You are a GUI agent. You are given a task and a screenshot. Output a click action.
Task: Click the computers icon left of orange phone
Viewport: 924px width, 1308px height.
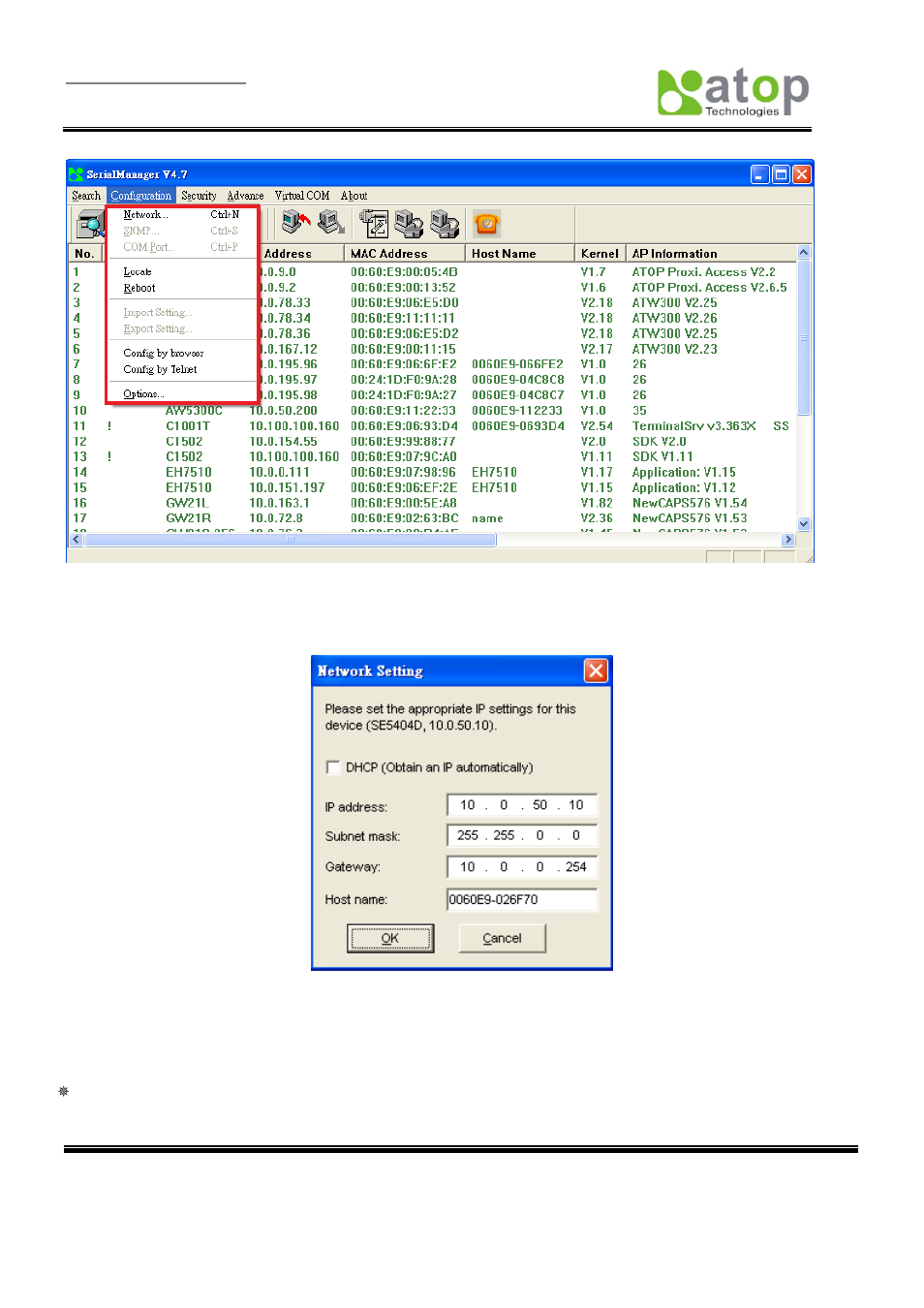coord(444,224)
